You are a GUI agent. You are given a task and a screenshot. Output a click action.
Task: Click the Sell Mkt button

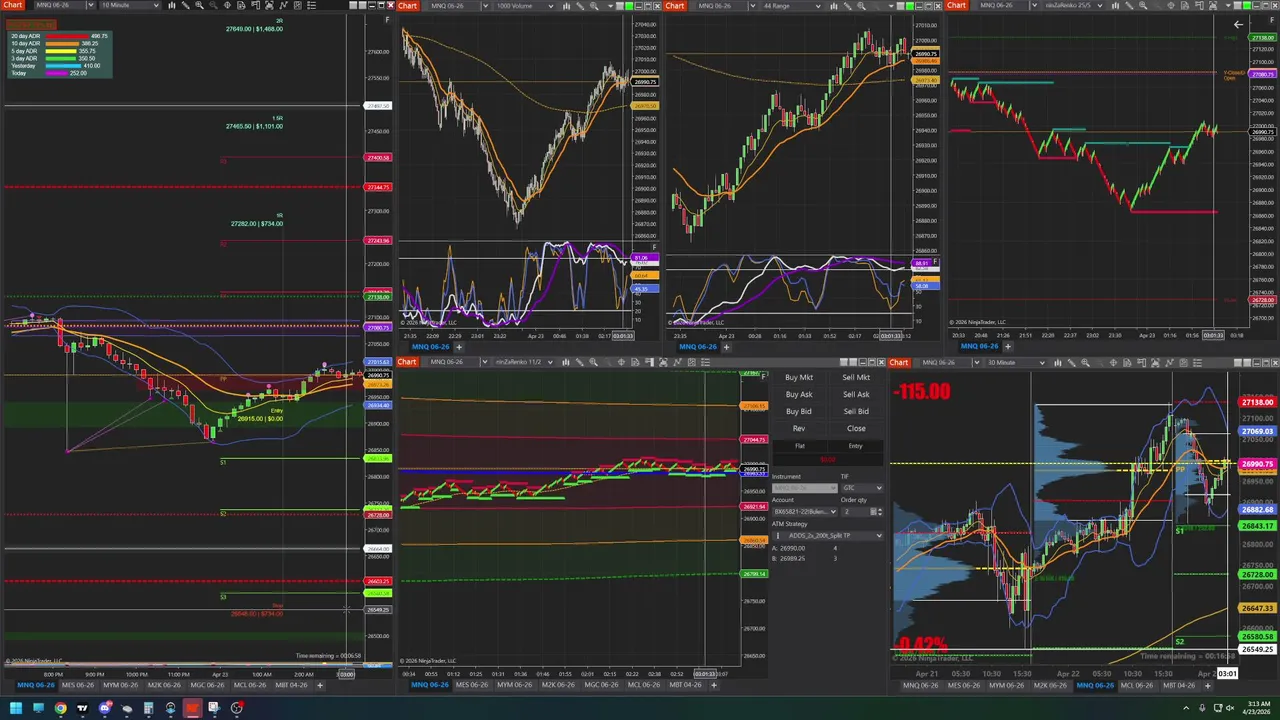click(856, 378)
